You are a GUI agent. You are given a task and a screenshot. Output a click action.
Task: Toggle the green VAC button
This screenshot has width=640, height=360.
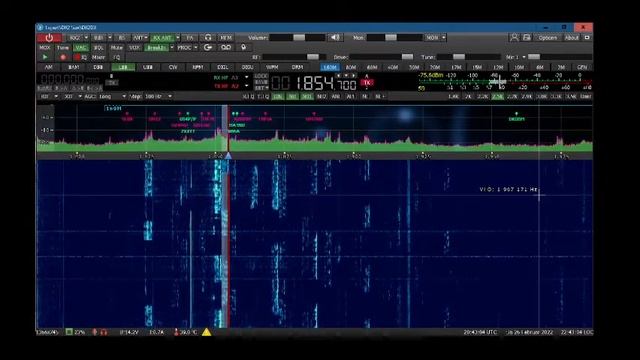tap(80, 48)
